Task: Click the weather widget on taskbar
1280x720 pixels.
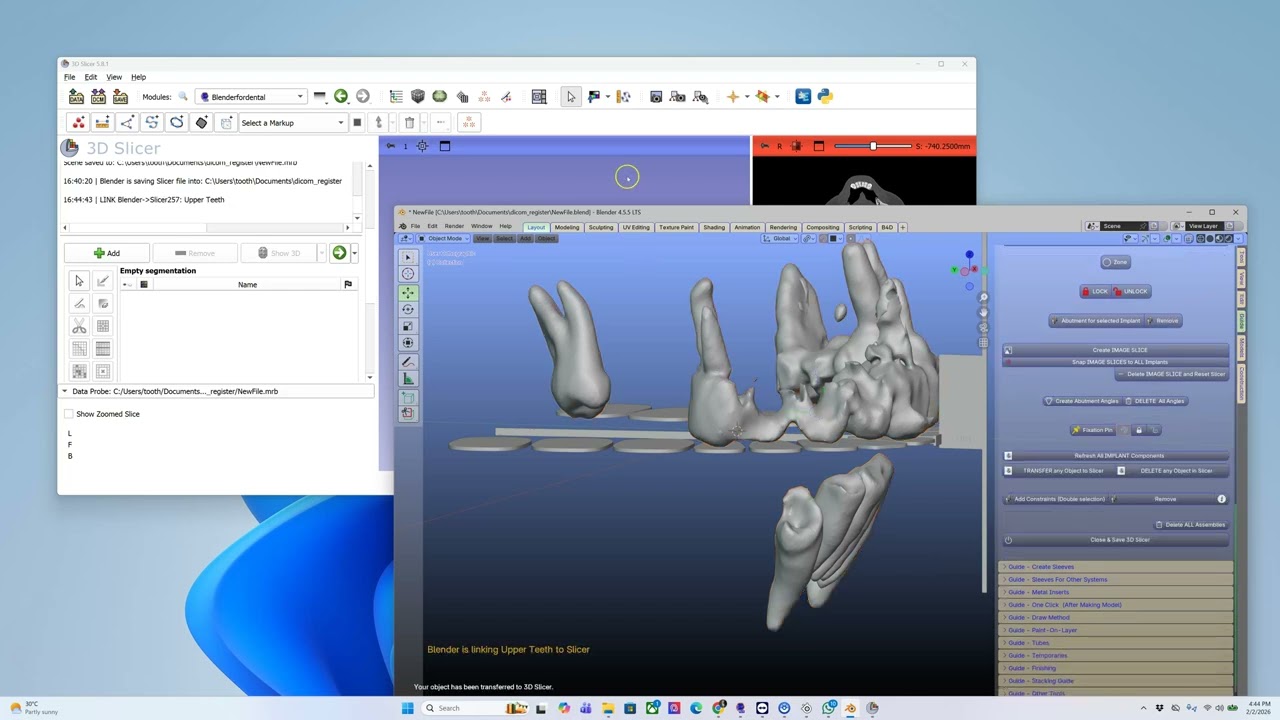Action: [x=35, y=708]
